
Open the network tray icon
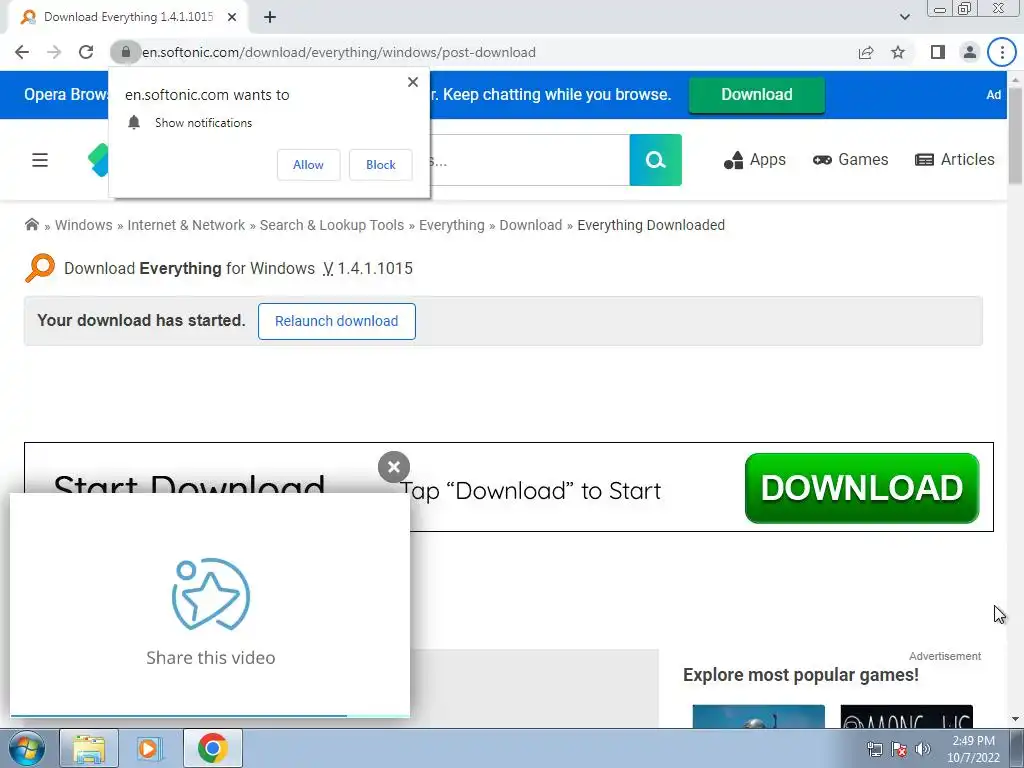pos(874,749)
